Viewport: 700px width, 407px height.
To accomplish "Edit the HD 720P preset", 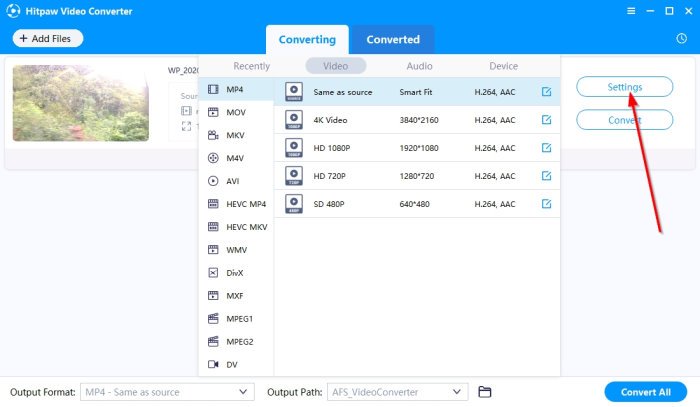I will point(546,176).
